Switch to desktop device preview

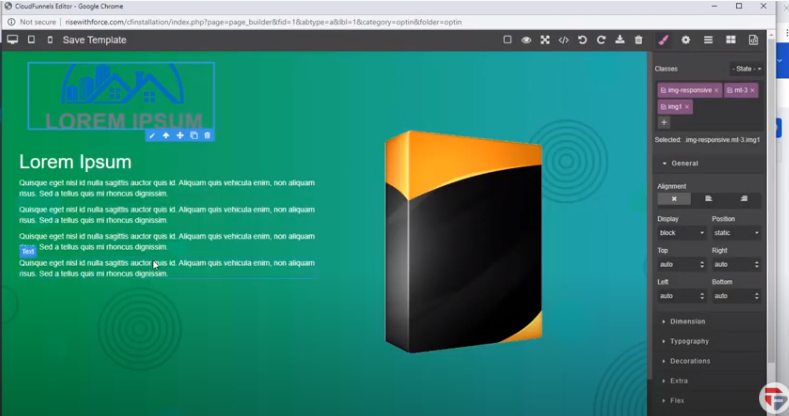[13, 40]
